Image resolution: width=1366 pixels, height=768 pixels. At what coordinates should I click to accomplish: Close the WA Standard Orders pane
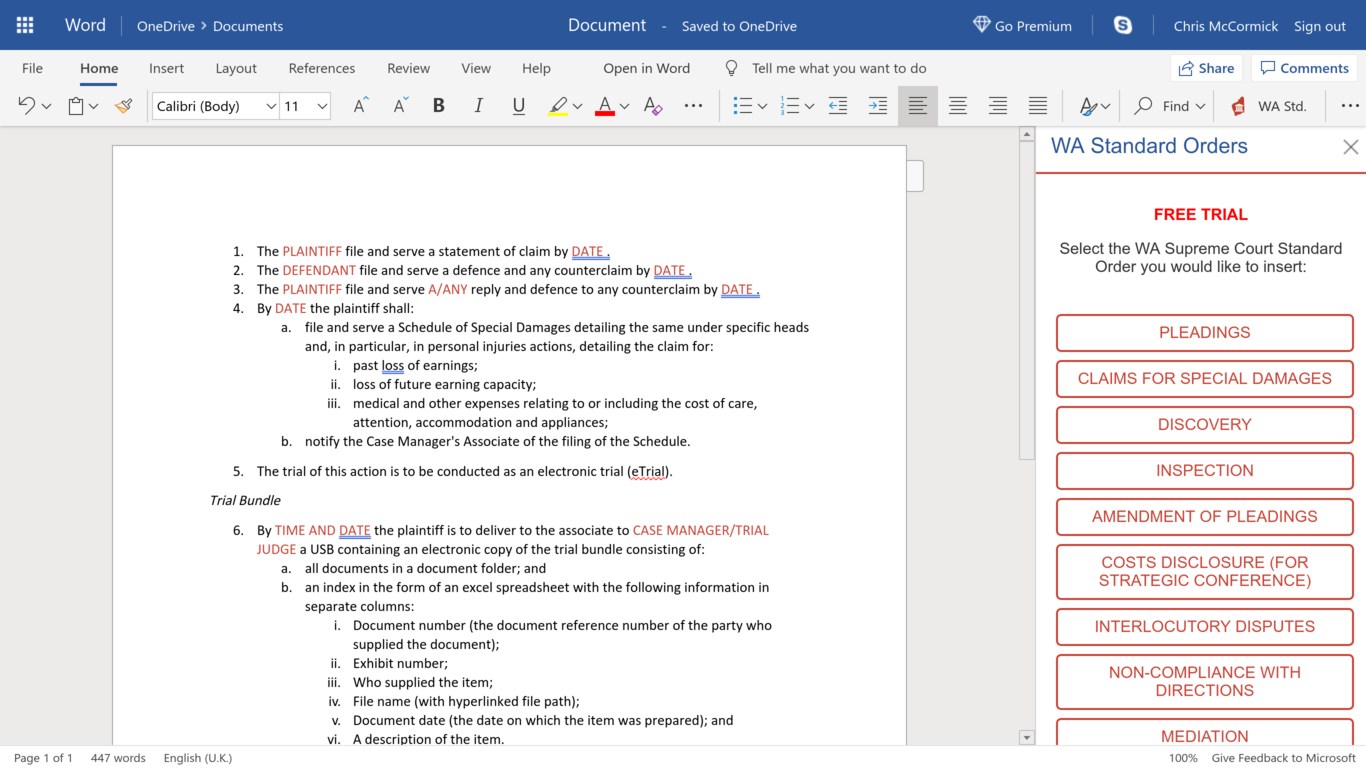point(1350,147)
